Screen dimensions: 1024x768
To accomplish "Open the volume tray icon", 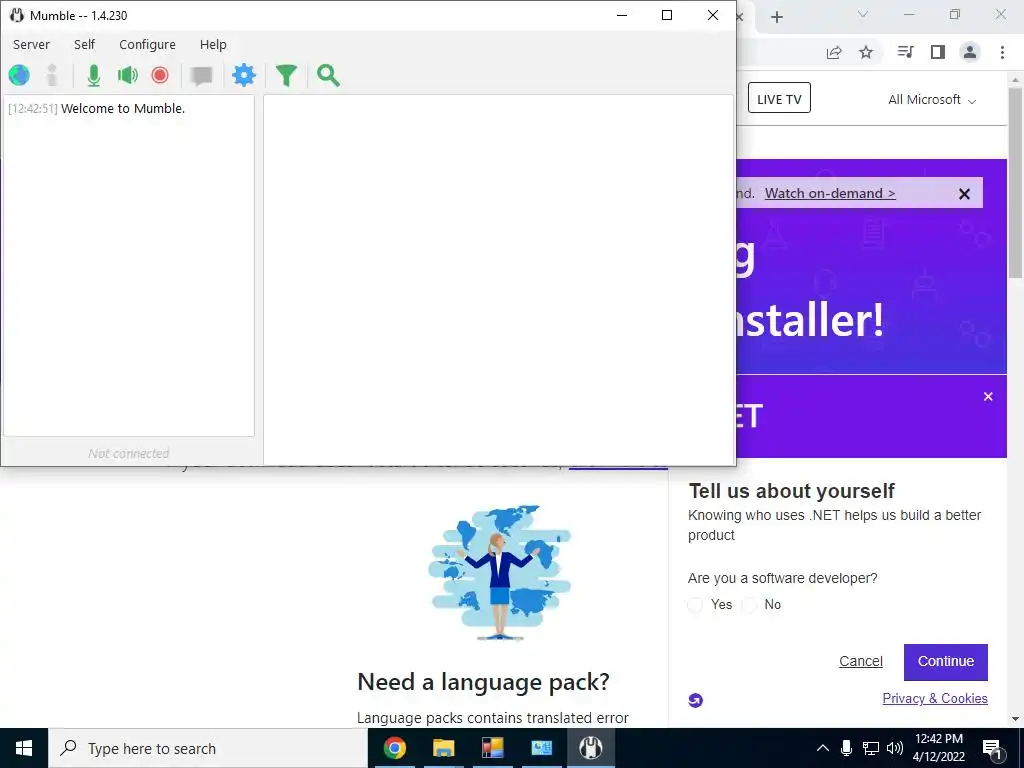I will tap(895, 748).
